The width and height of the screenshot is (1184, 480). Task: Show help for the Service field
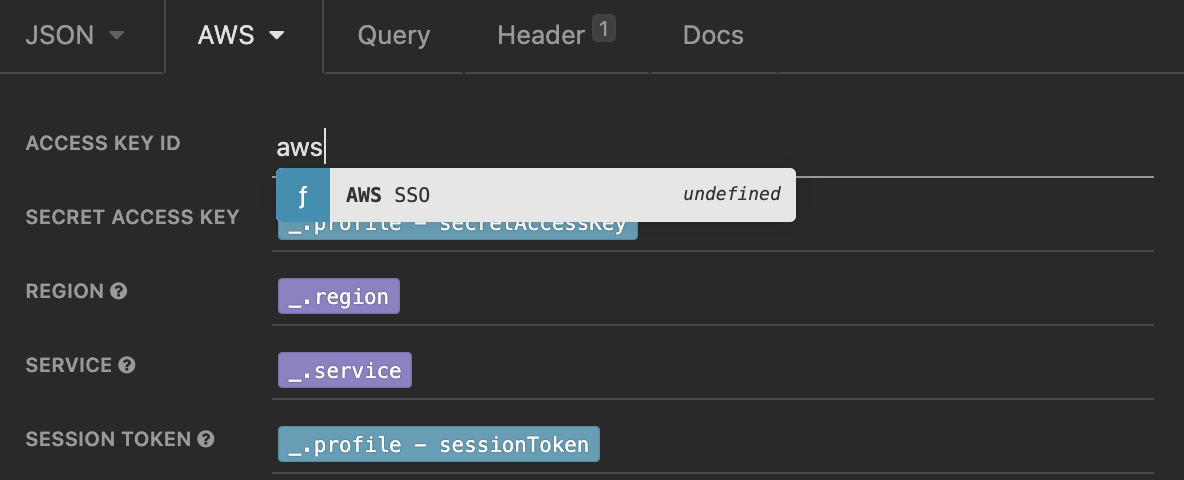127,365
